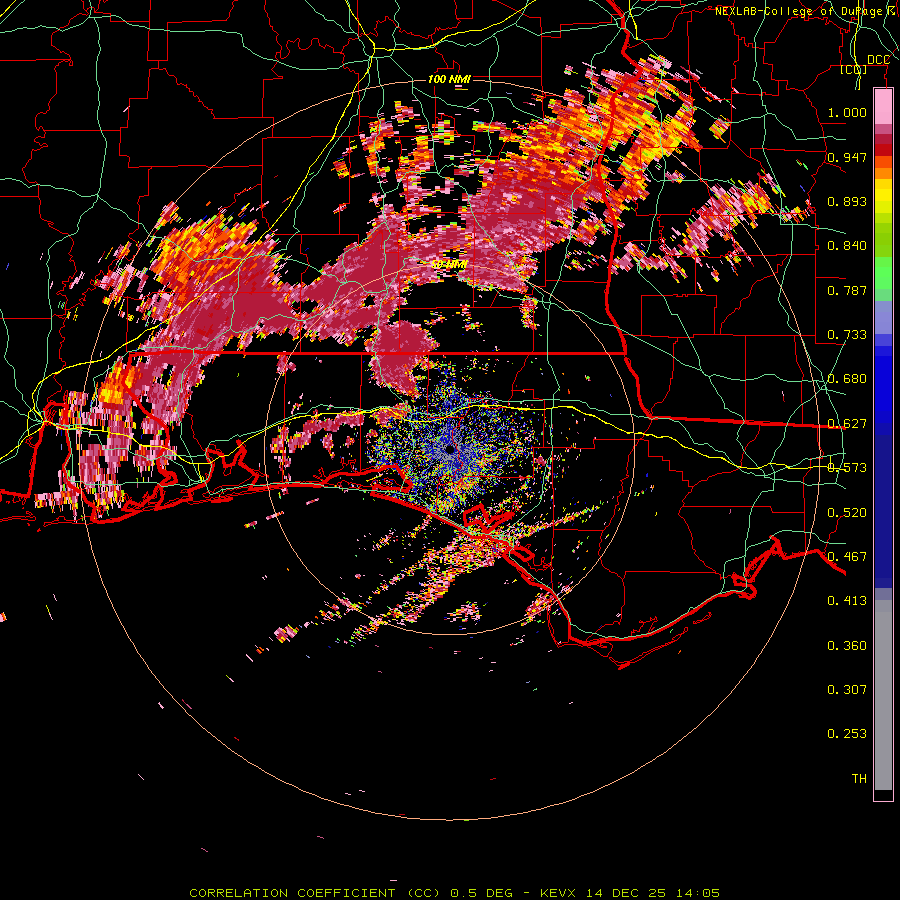The width and height of the screenshot is (900, 900).
Task: Click the KEVX radar site identifier
Action: coord(560,893)
